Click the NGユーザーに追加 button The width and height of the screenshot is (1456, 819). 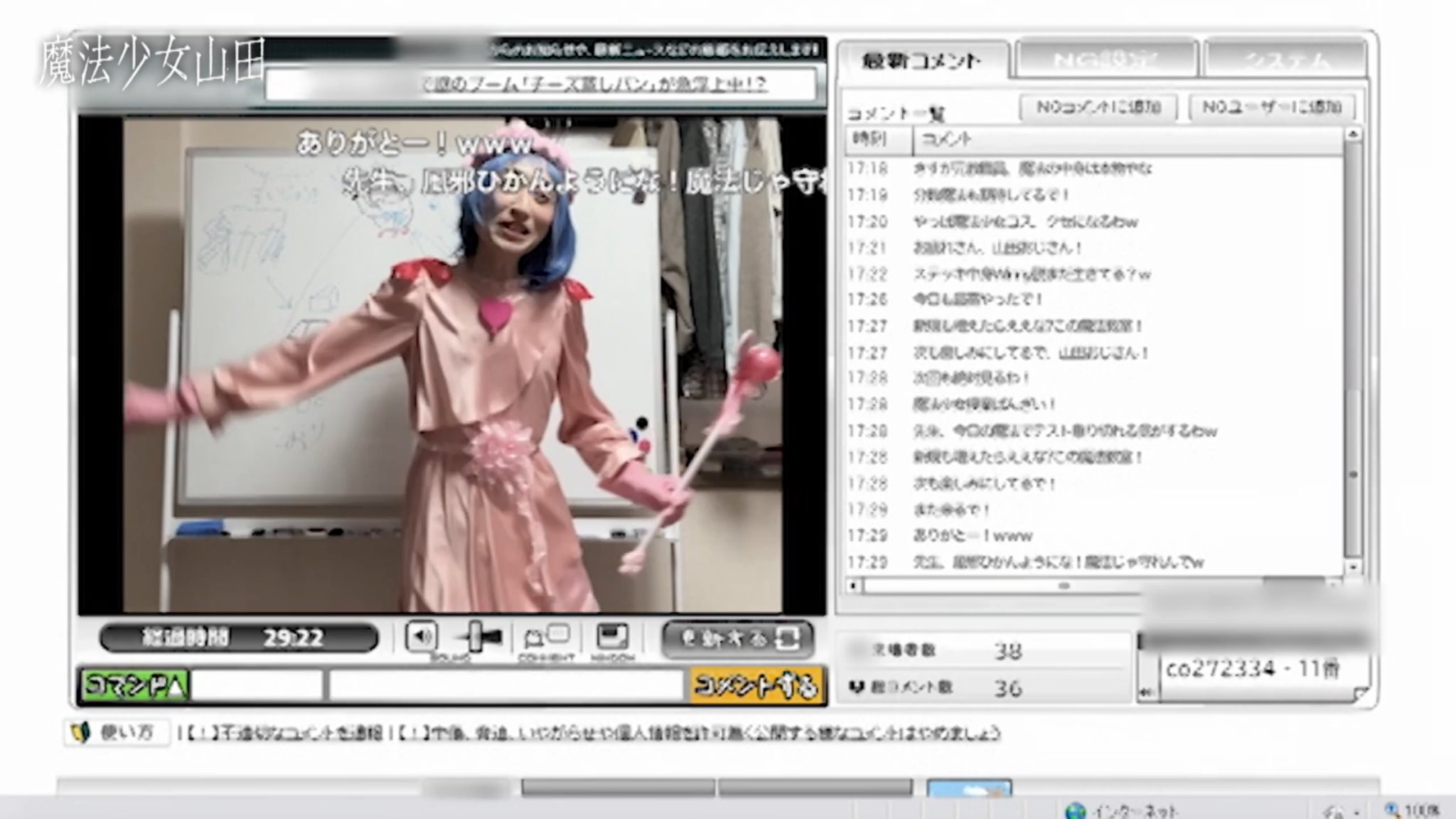(x=1272, y=107)
